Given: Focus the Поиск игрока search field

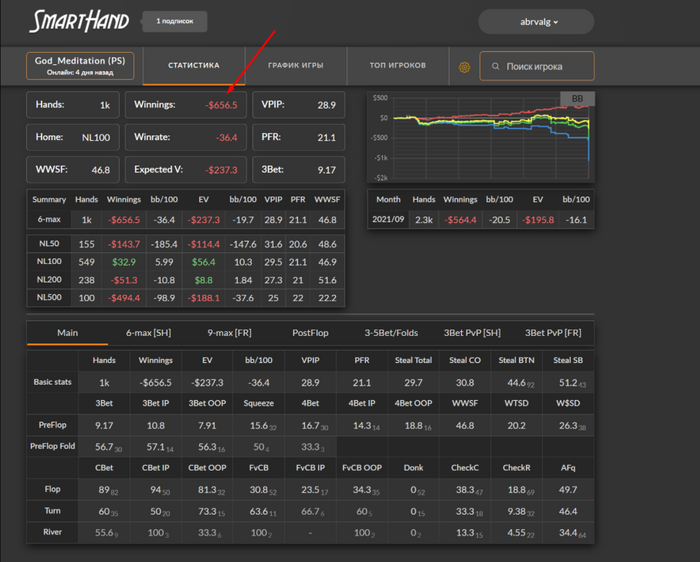Looking at the screenshot, I should coord(537,66).
